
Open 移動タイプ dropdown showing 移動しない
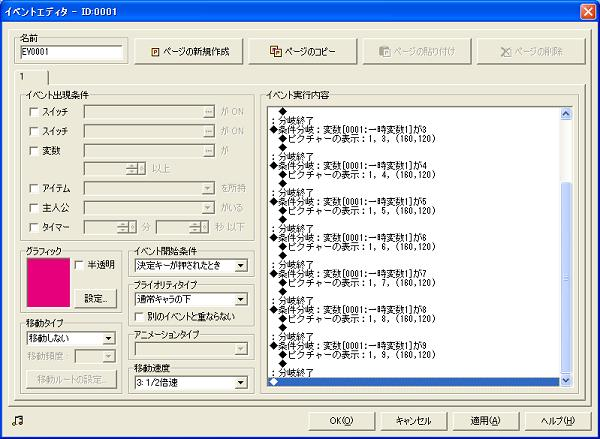click(x=109, y=338)
